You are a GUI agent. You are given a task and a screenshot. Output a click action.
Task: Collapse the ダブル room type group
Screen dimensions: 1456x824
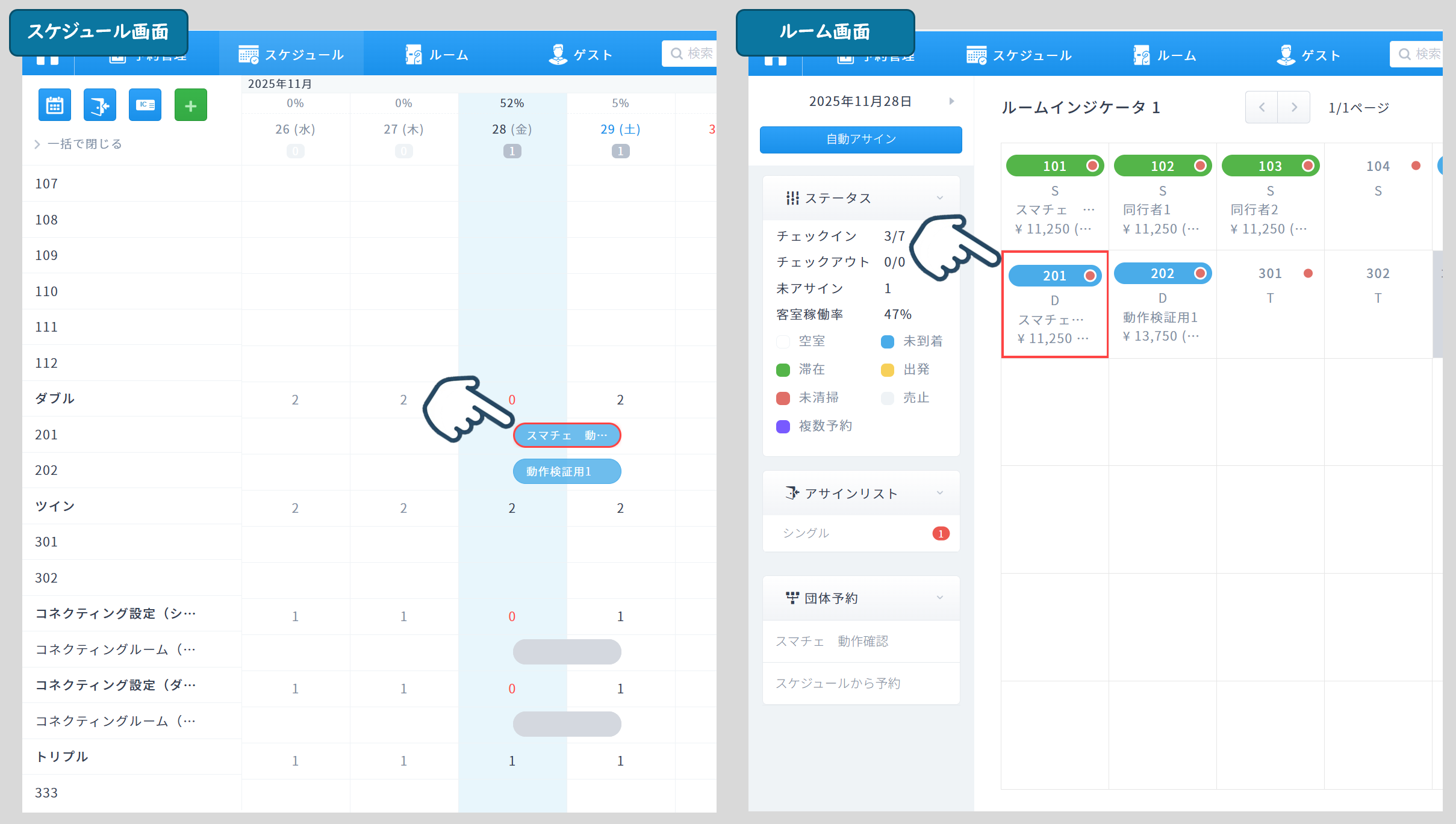pos(55,398)
